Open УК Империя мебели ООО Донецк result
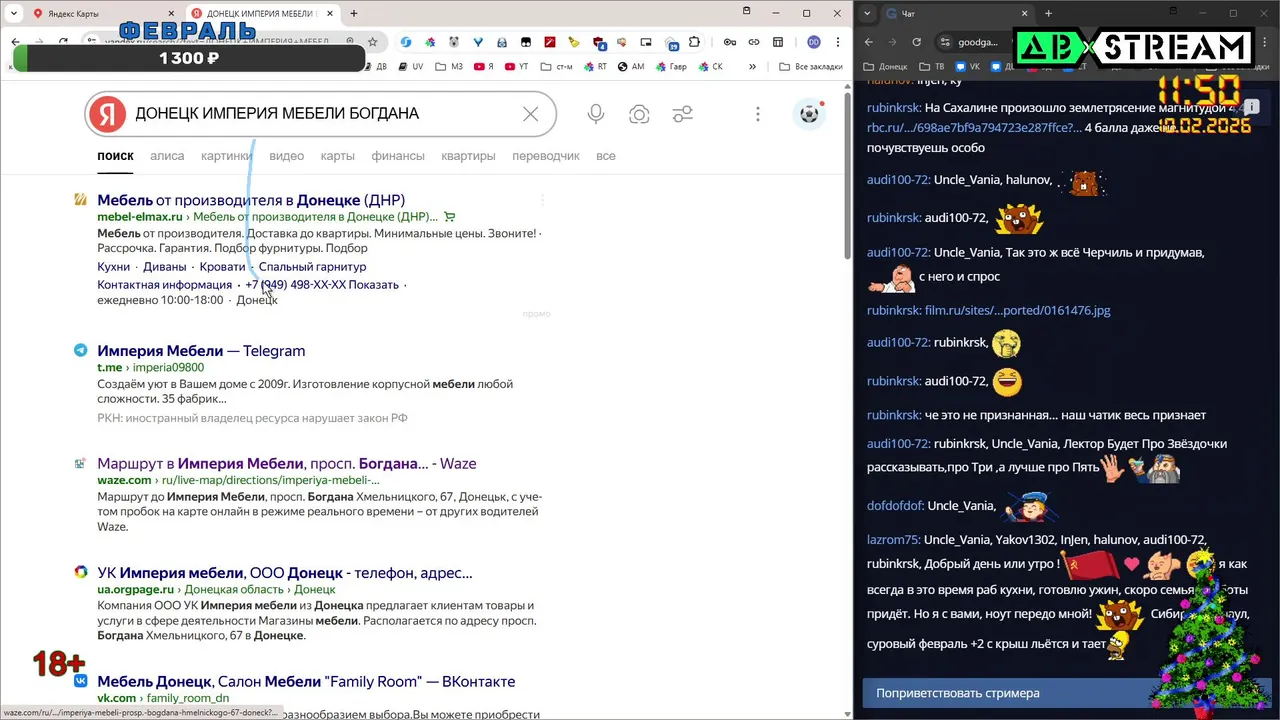Screen dimensions: 1280x720 [285, 574]
